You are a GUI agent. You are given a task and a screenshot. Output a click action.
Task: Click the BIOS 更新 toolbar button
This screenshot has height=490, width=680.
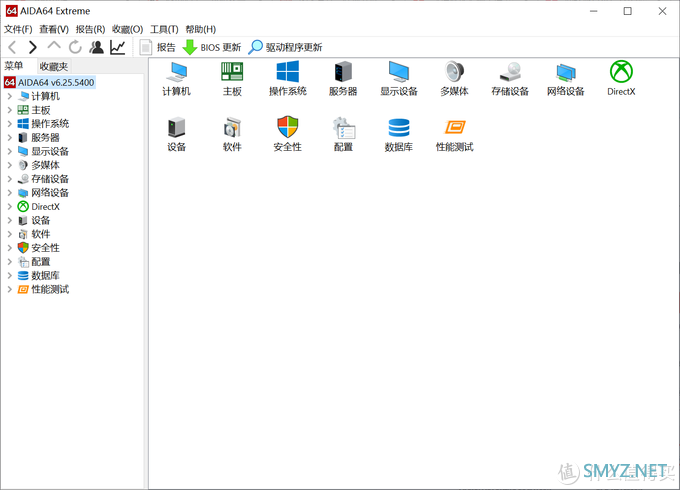coord(212,47)
